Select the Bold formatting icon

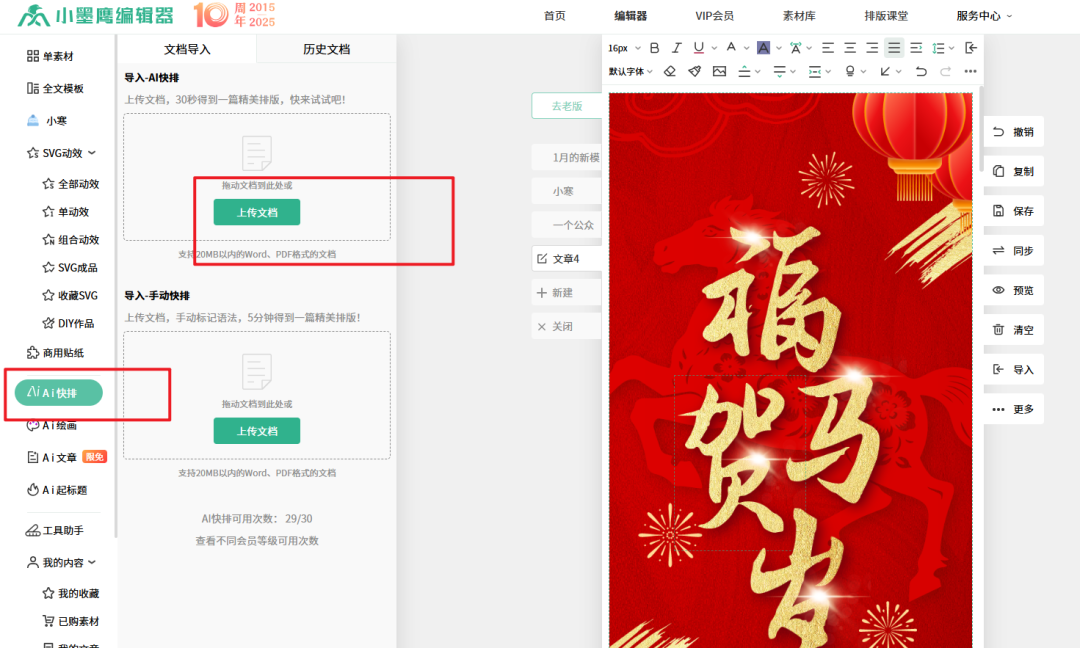[x=654, y=47]
